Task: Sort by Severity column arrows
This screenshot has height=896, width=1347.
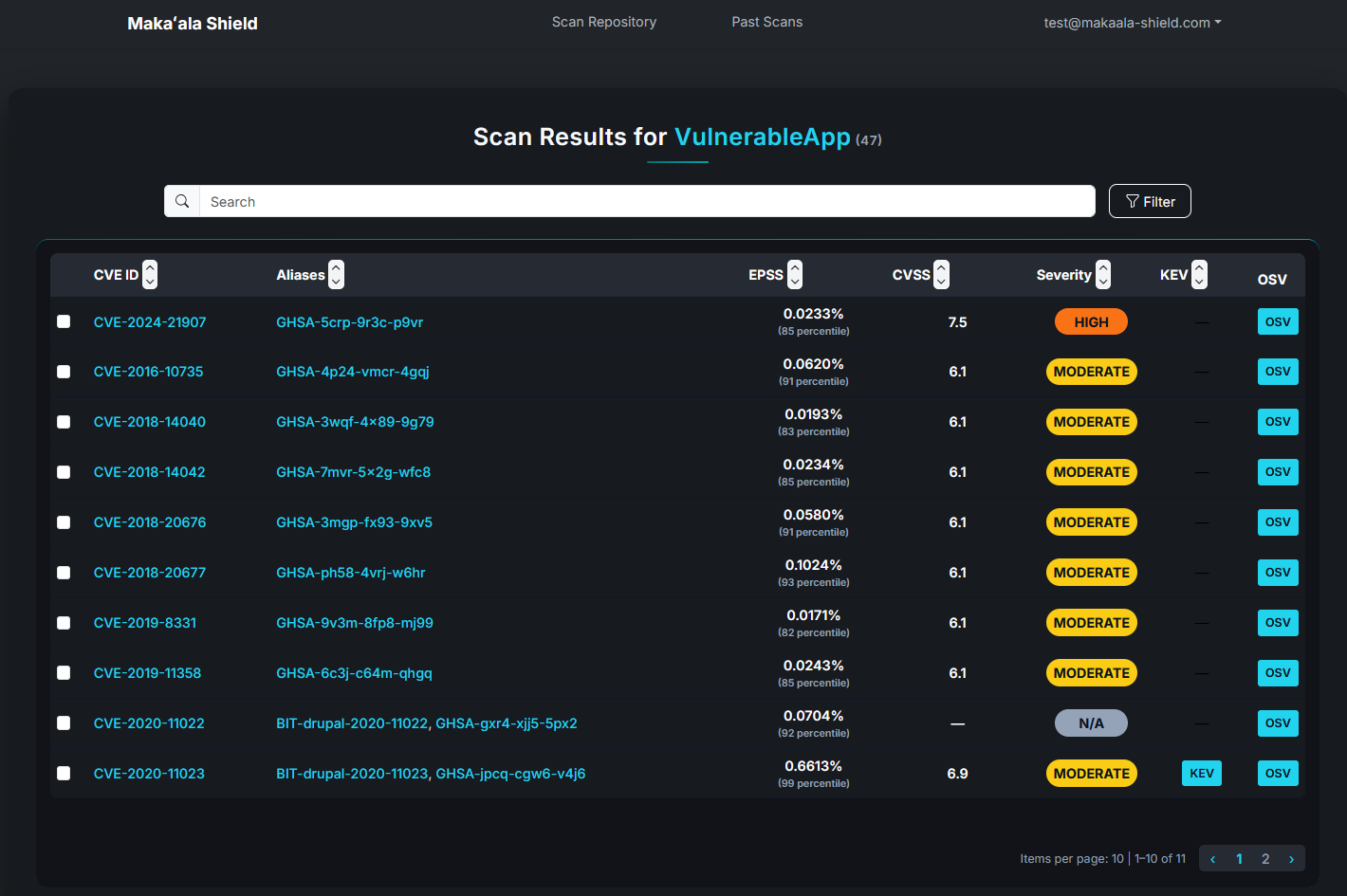Action: (x=1102, y=275)
